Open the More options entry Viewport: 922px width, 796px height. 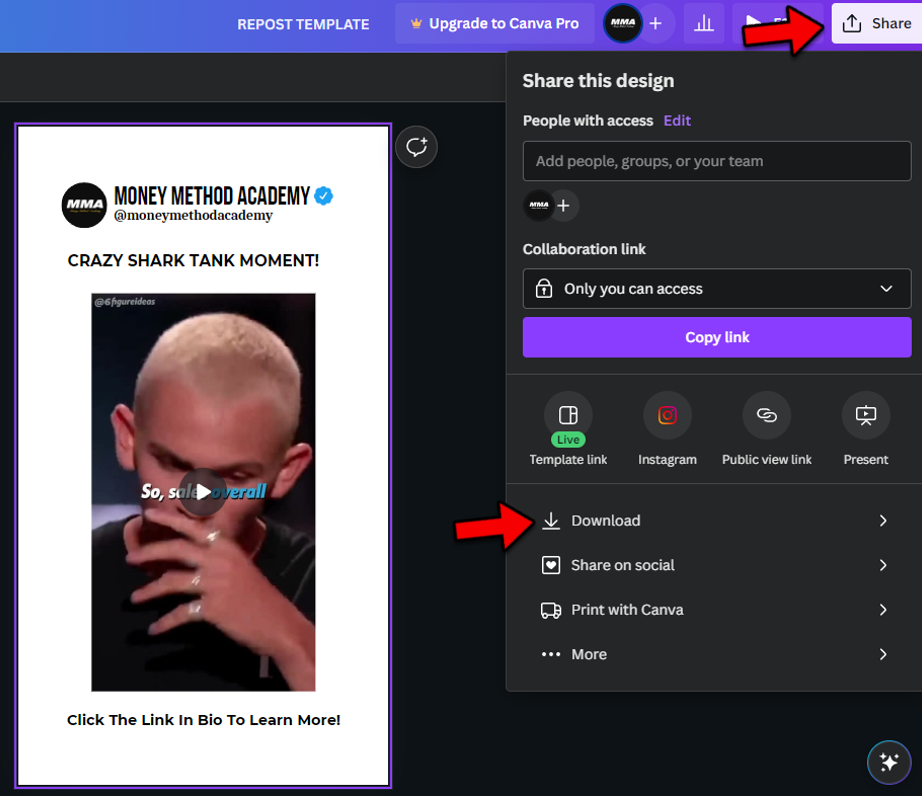pos(714,654)
